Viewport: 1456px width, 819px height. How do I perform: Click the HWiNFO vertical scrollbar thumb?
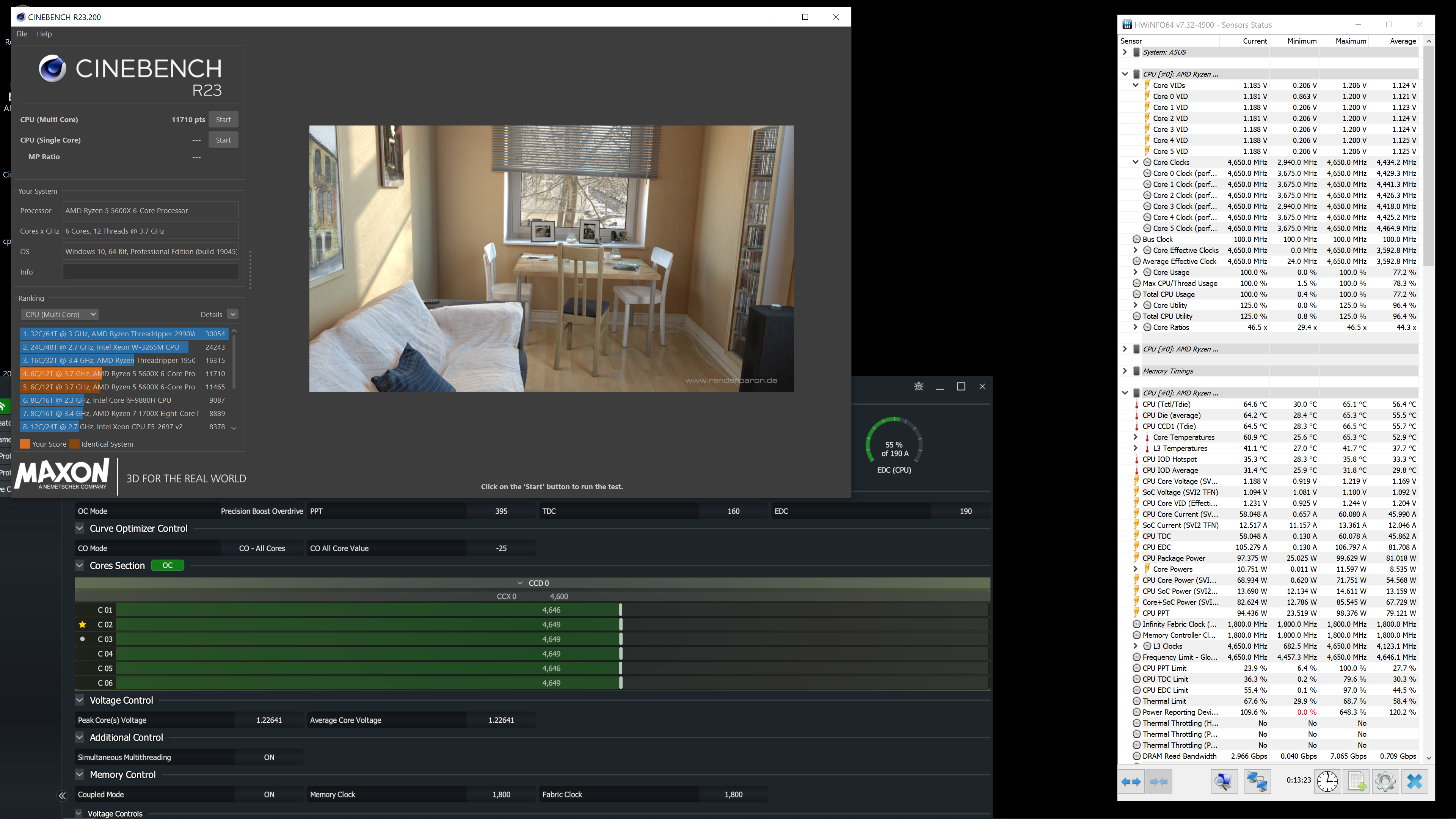pyautogui.click(x=1428, y=156)
